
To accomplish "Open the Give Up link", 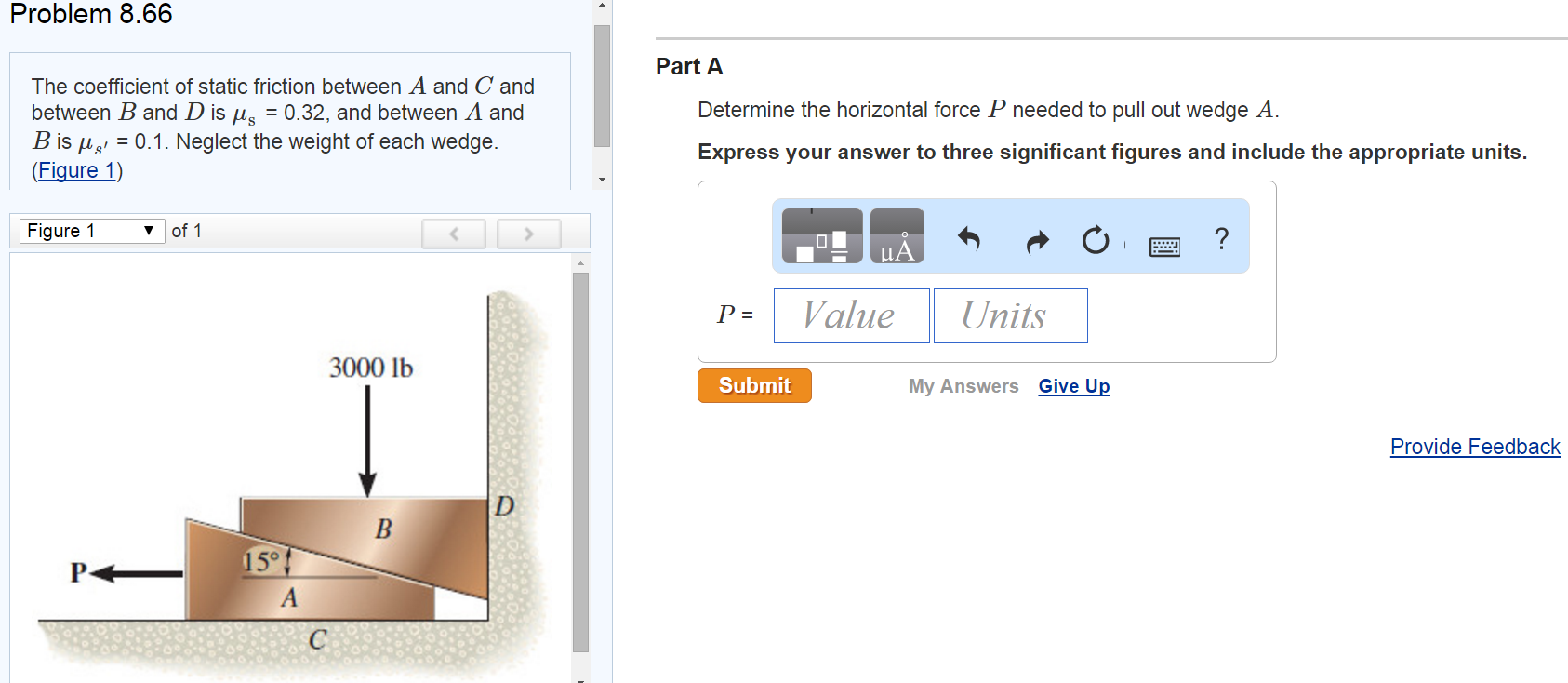I will coord(1074,386).
